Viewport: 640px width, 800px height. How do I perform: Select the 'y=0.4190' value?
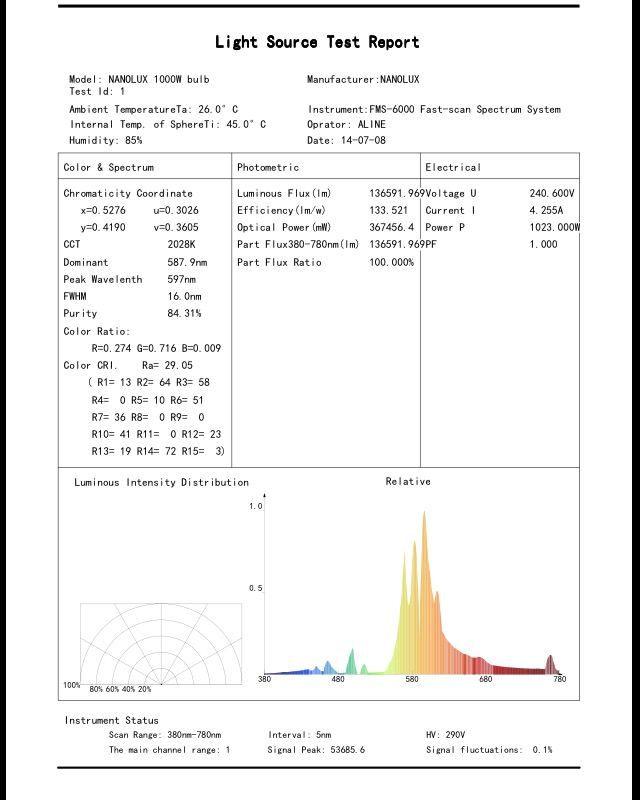[x=103, y=227]
